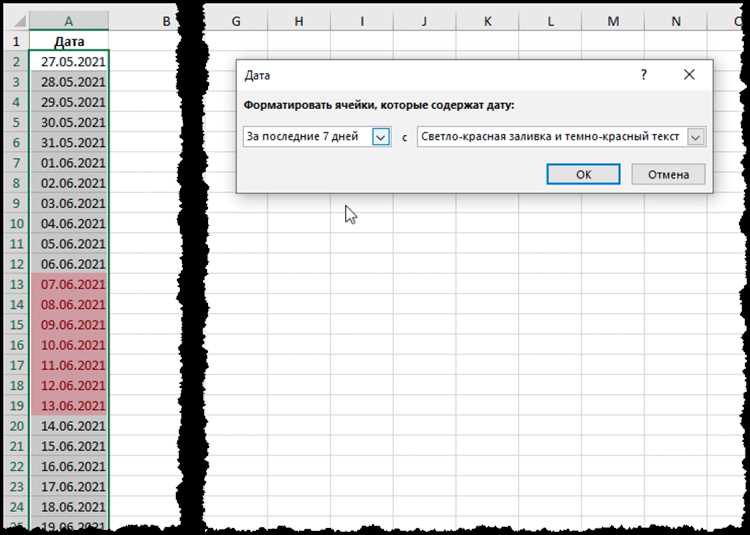Select cell with 02.06.2021
Screen dimensions: 750x535
coord(69,183)
